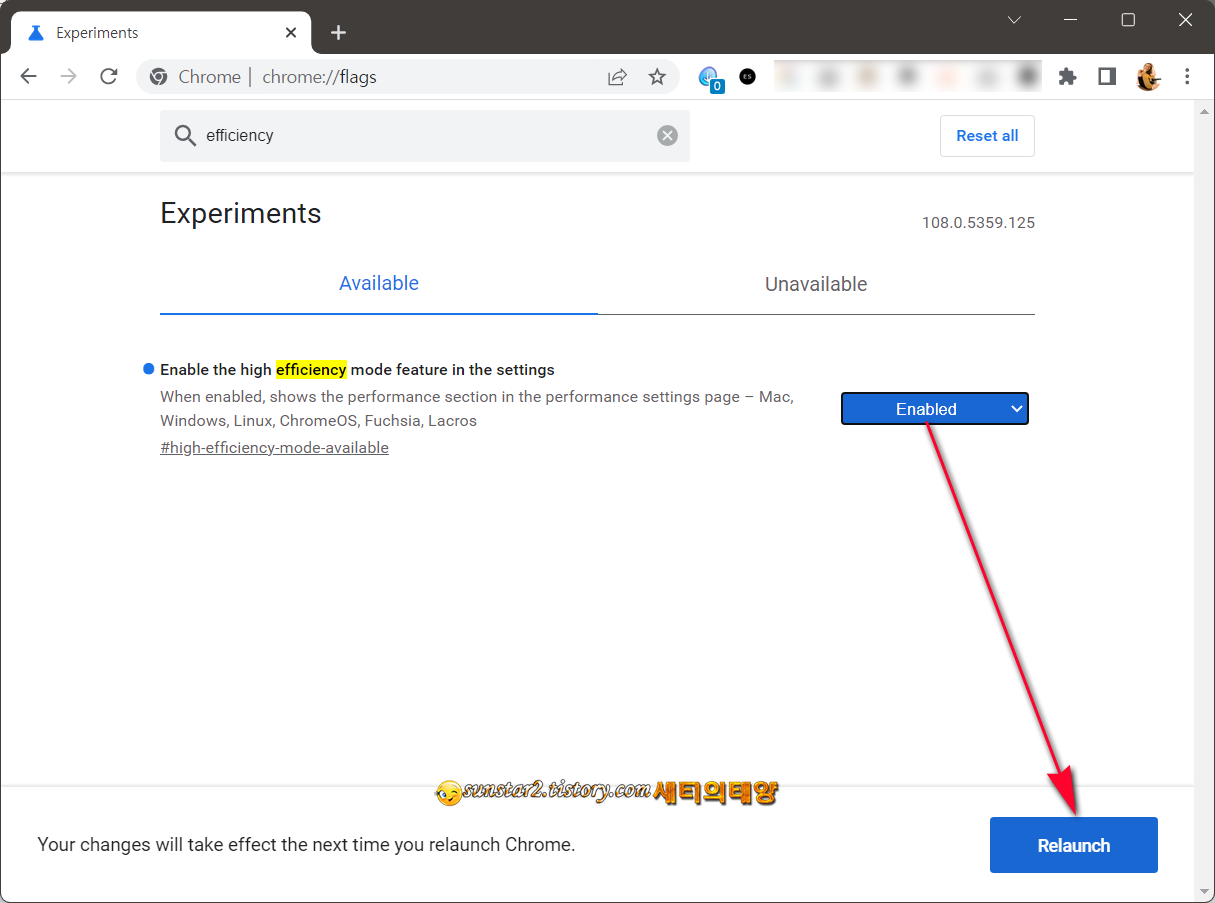Click the page's vertical scrollbar
The height and width of the screenshot is (903, 1215).
1204,500
